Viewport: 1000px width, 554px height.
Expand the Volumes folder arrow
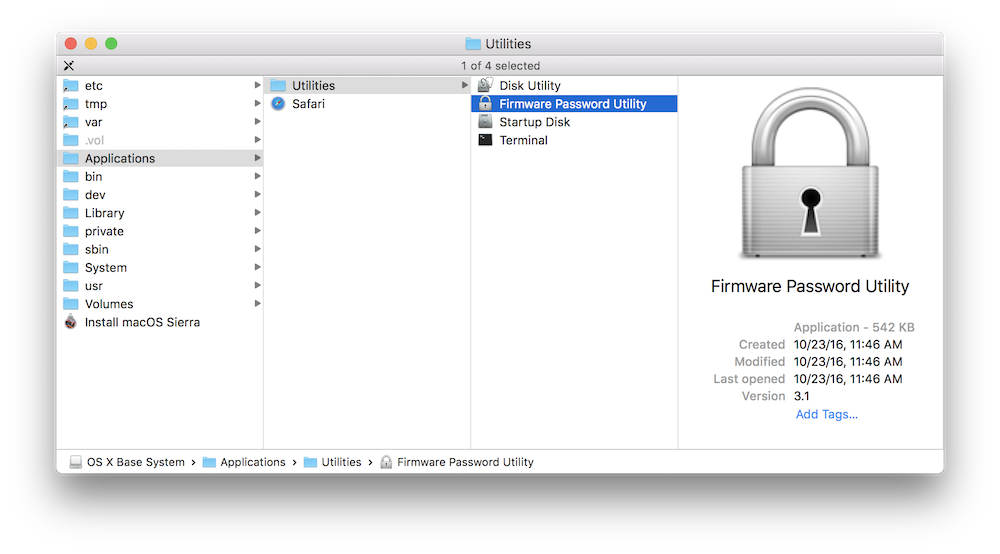258,304
